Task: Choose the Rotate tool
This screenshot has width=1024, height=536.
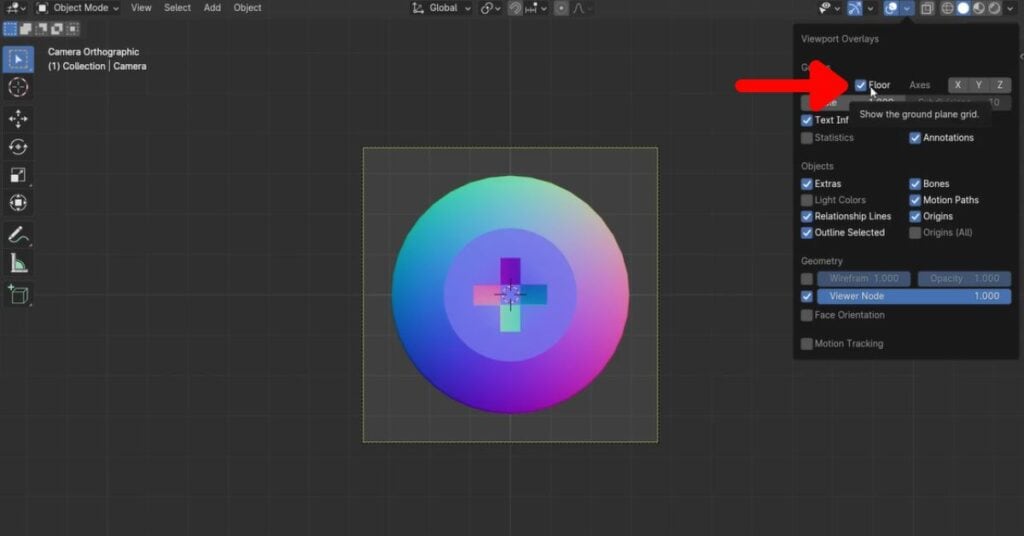Action: pos(18,147)
